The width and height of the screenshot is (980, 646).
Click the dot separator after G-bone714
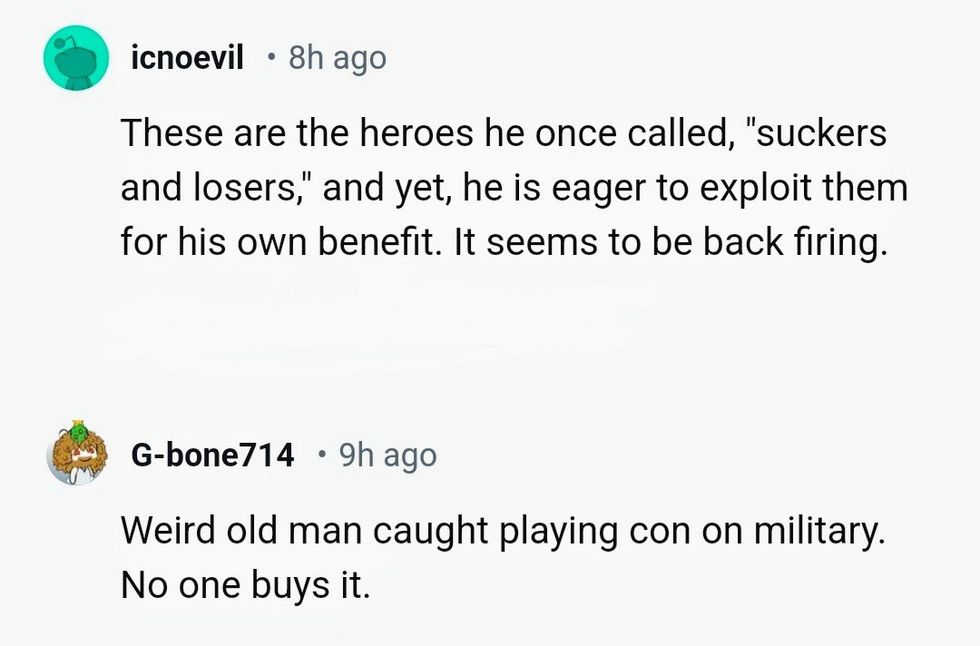(x=320, y=456)
